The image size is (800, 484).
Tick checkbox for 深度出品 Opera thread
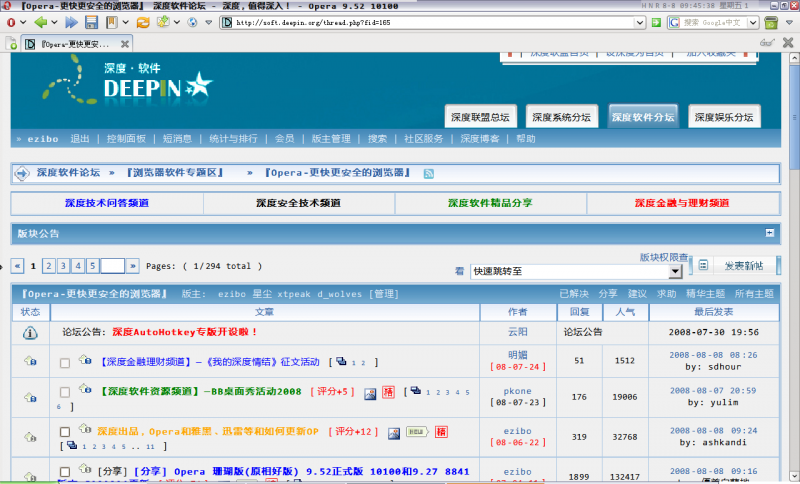tap(65, 432)
